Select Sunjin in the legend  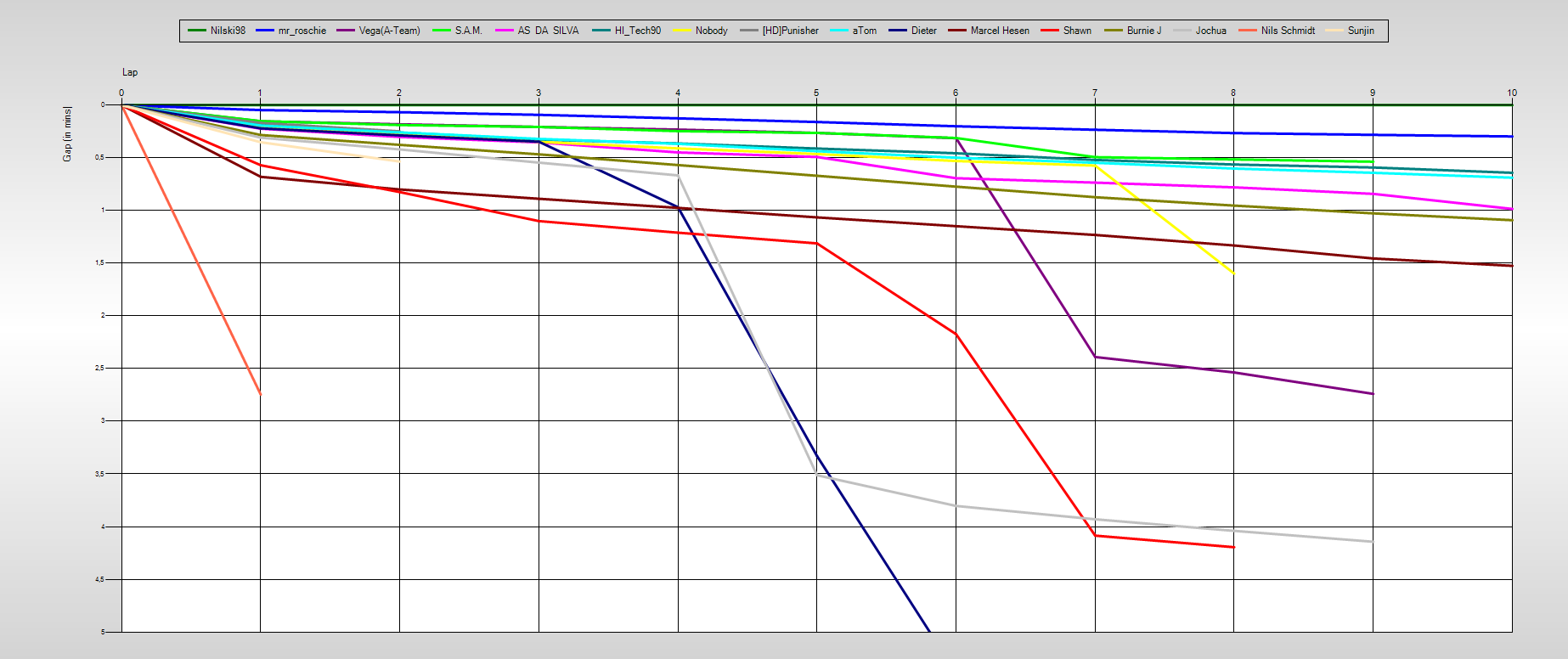point(1360,31)
